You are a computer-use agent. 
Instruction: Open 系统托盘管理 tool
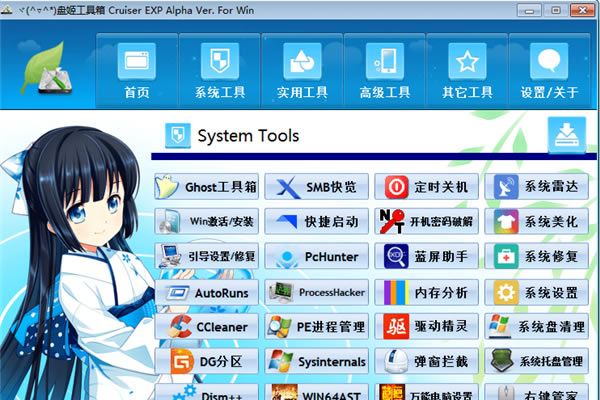[536, 361]
